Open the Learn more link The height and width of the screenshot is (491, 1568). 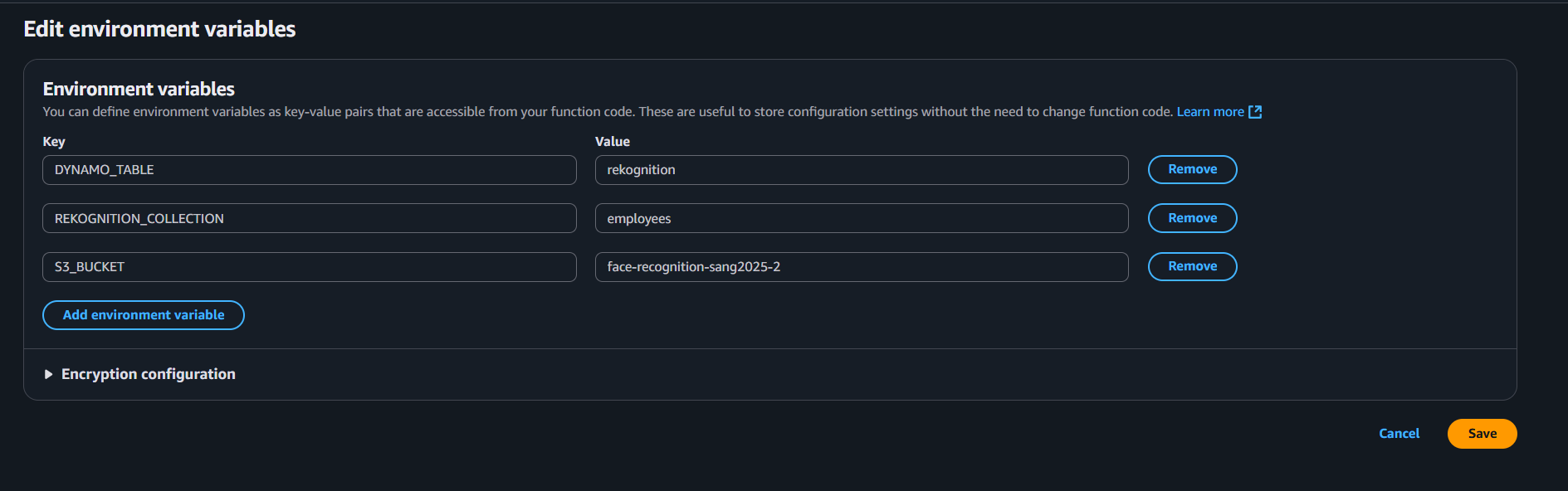click(x=1210, y=112)
